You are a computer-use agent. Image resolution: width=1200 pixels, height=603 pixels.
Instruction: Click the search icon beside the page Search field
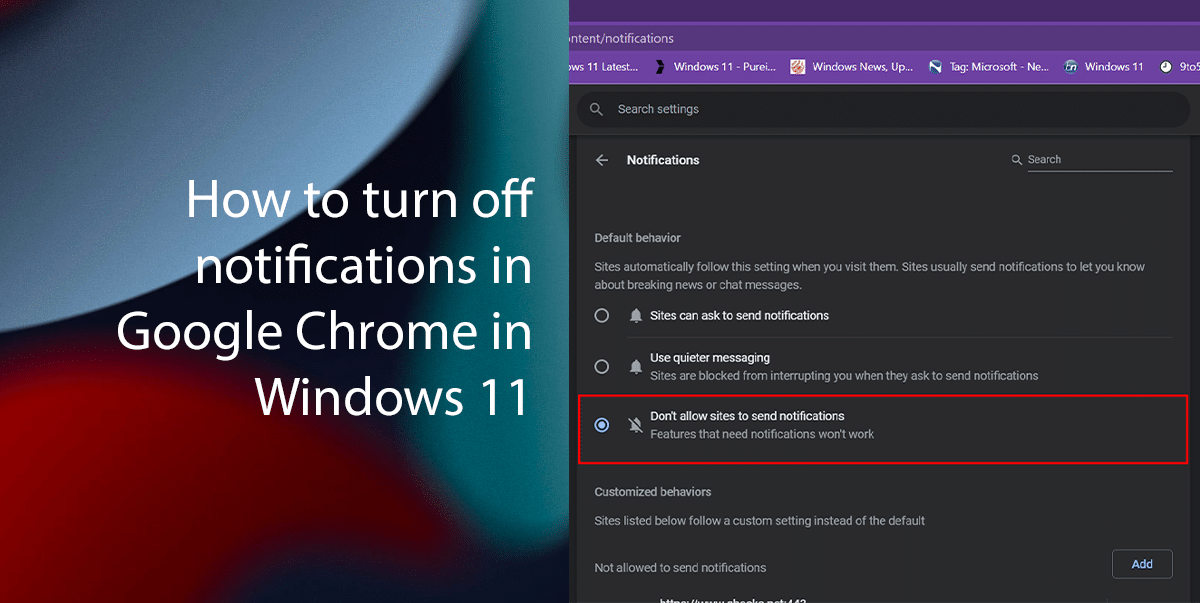click(x=1016, y=159)
